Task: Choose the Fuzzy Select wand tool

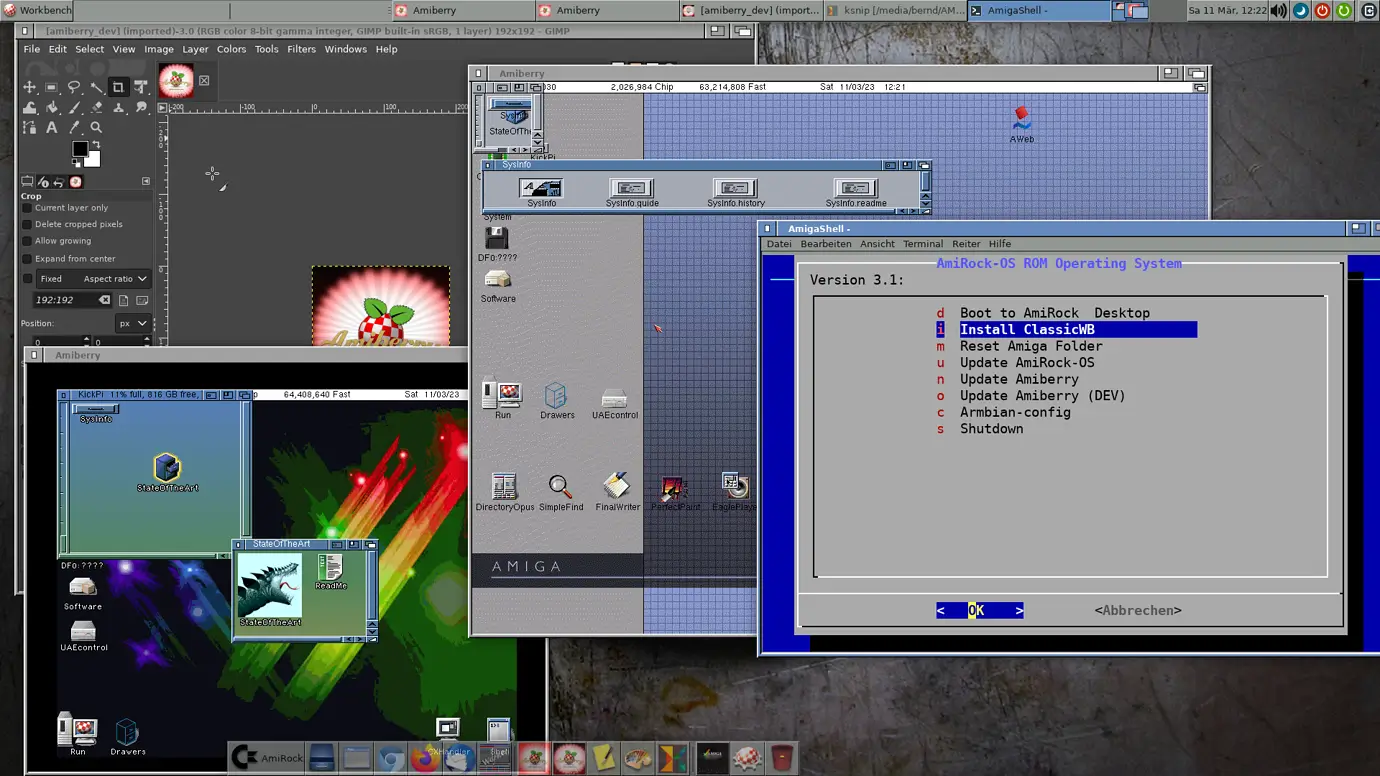Action: (96, 87)
